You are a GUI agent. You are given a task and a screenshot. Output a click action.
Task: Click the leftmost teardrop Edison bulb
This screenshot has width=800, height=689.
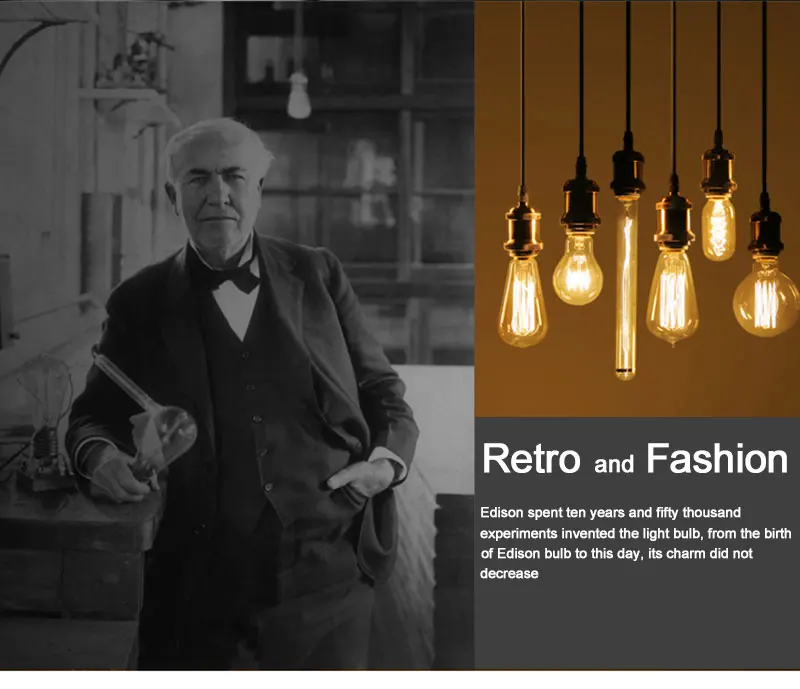(x=522, y=301)
